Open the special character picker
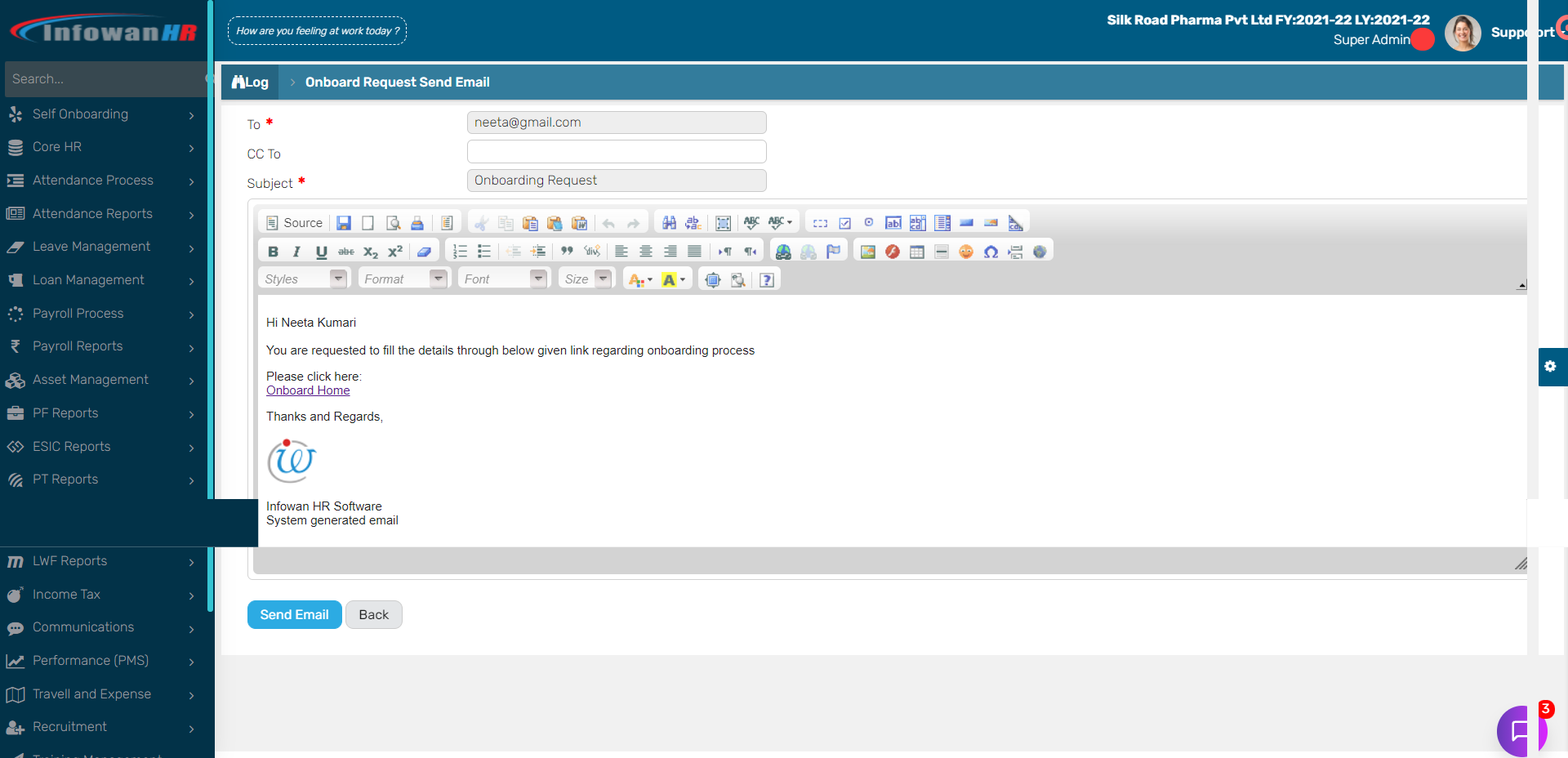Viewport: 1568px width, 758px height. pyautogui.click(x=993, y=251)
